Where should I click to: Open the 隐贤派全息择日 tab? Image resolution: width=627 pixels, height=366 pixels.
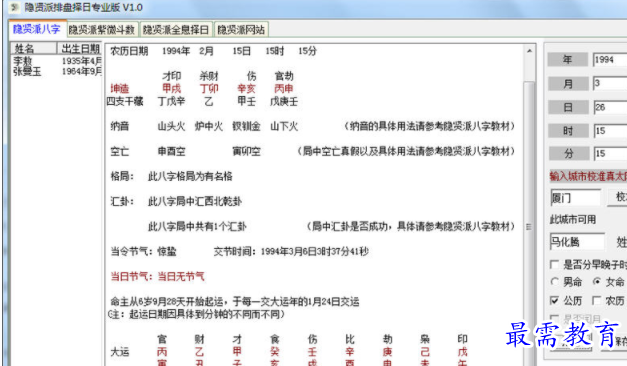pyautogui.click(x=176, y=30)
